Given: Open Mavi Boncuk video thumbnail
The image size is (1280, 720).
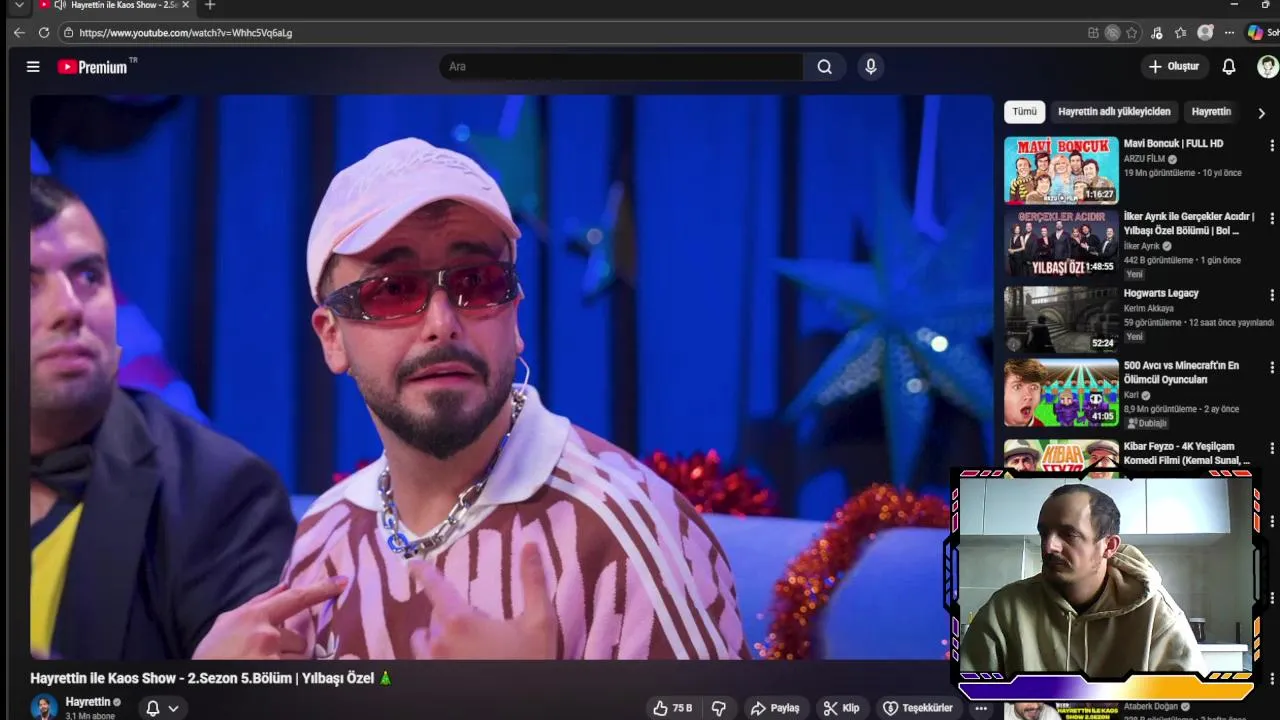Looking at the screenshot, I should (x=1061, y=170).
